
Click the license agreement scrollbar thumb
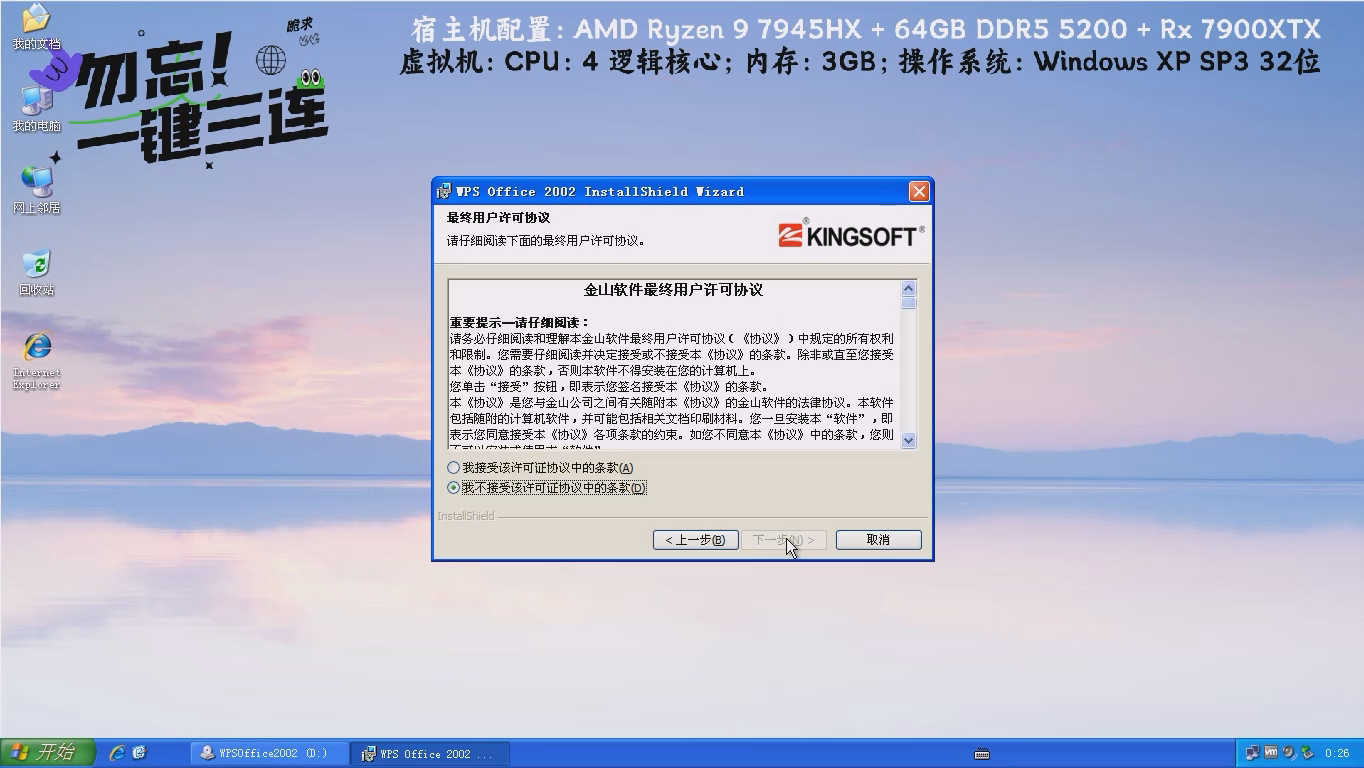point(908,303)
